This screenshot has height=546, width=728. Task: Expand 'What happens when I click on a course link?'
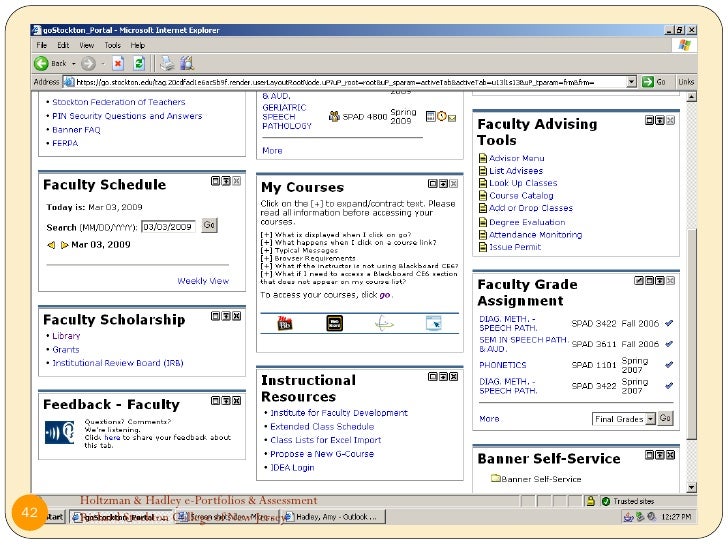pos(266,242)
